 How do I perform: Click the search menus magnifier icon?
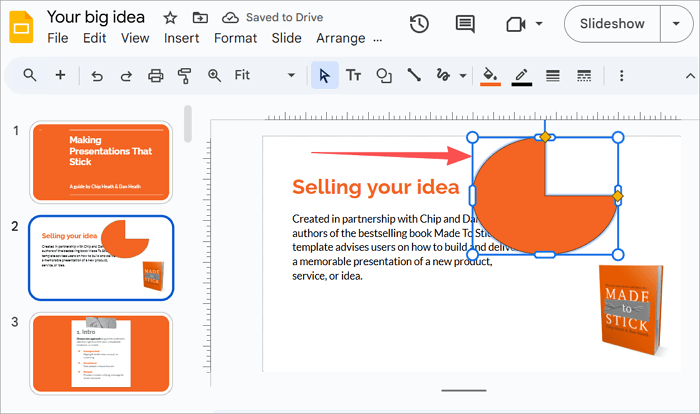(x=30, y=75)
